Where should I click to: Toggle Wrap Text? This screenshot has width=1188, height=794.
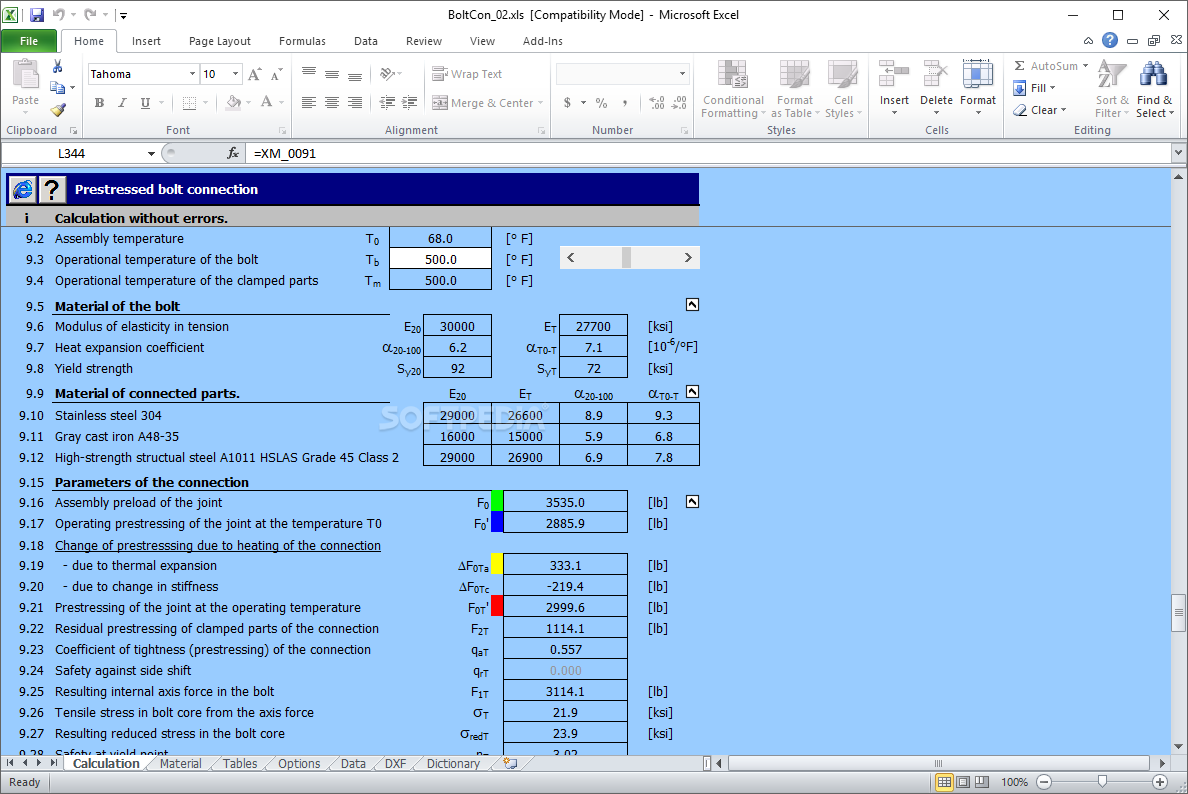pyautogui.click(x=467, y=73)
